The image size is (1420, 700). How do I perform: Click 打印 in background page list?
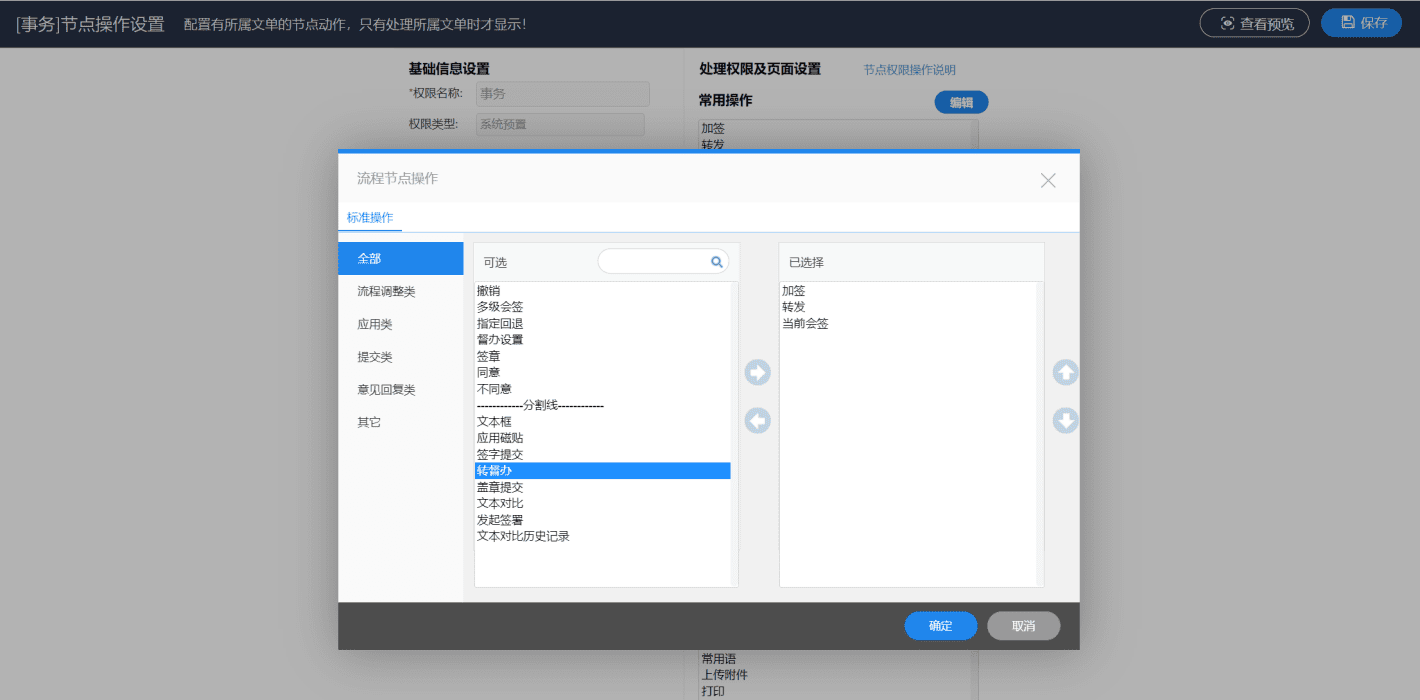pyautogui.click(x=713, y=691)
